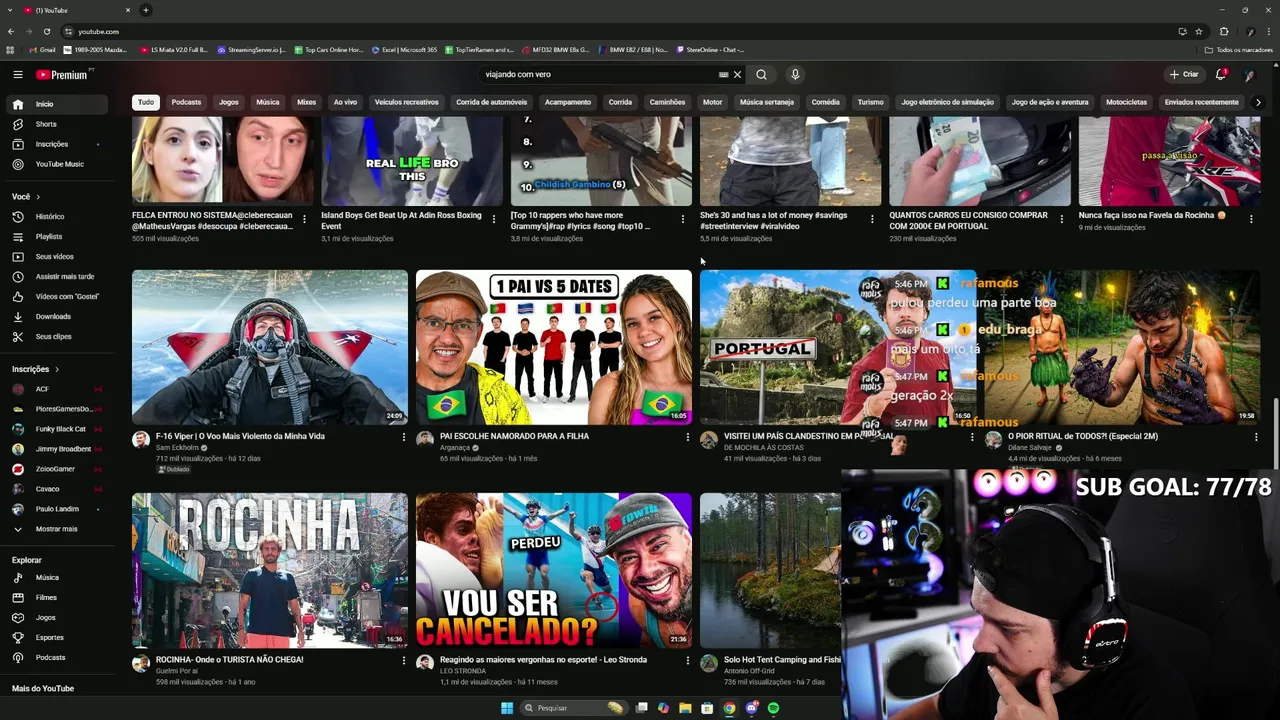Viewport: 1280px width, 720px height.
Task: Open Seus vídeos in the sidebar
Action: pos(58,256)
